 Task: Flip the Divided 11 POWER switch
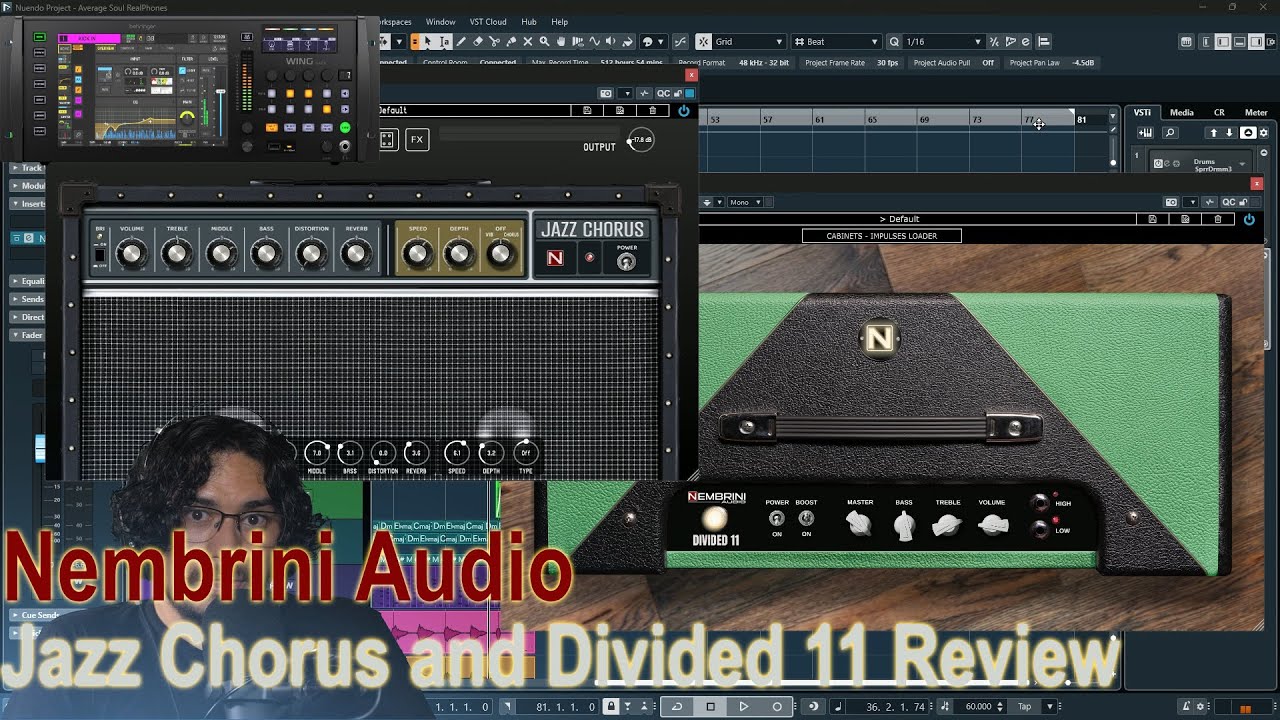point(777,518)
